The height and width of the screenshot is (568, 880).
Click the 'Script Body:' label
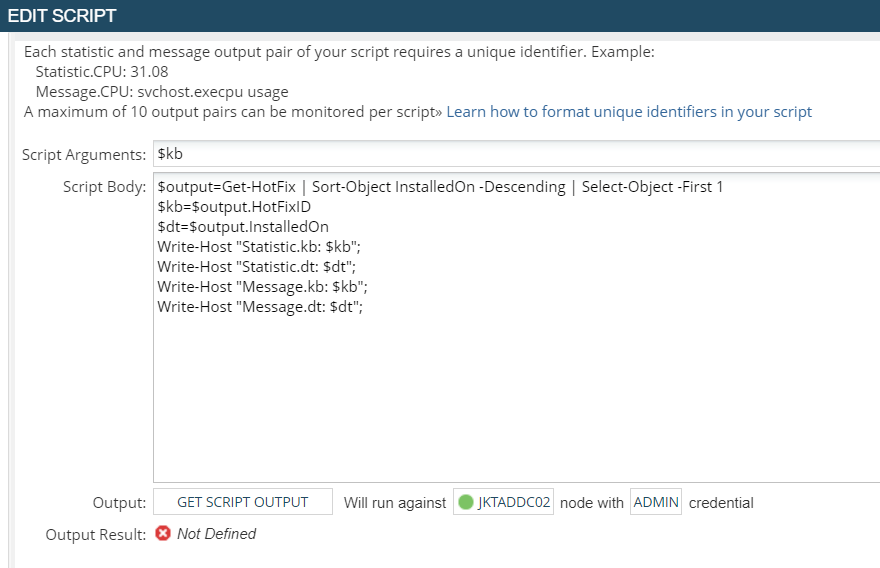pos(104,187)
